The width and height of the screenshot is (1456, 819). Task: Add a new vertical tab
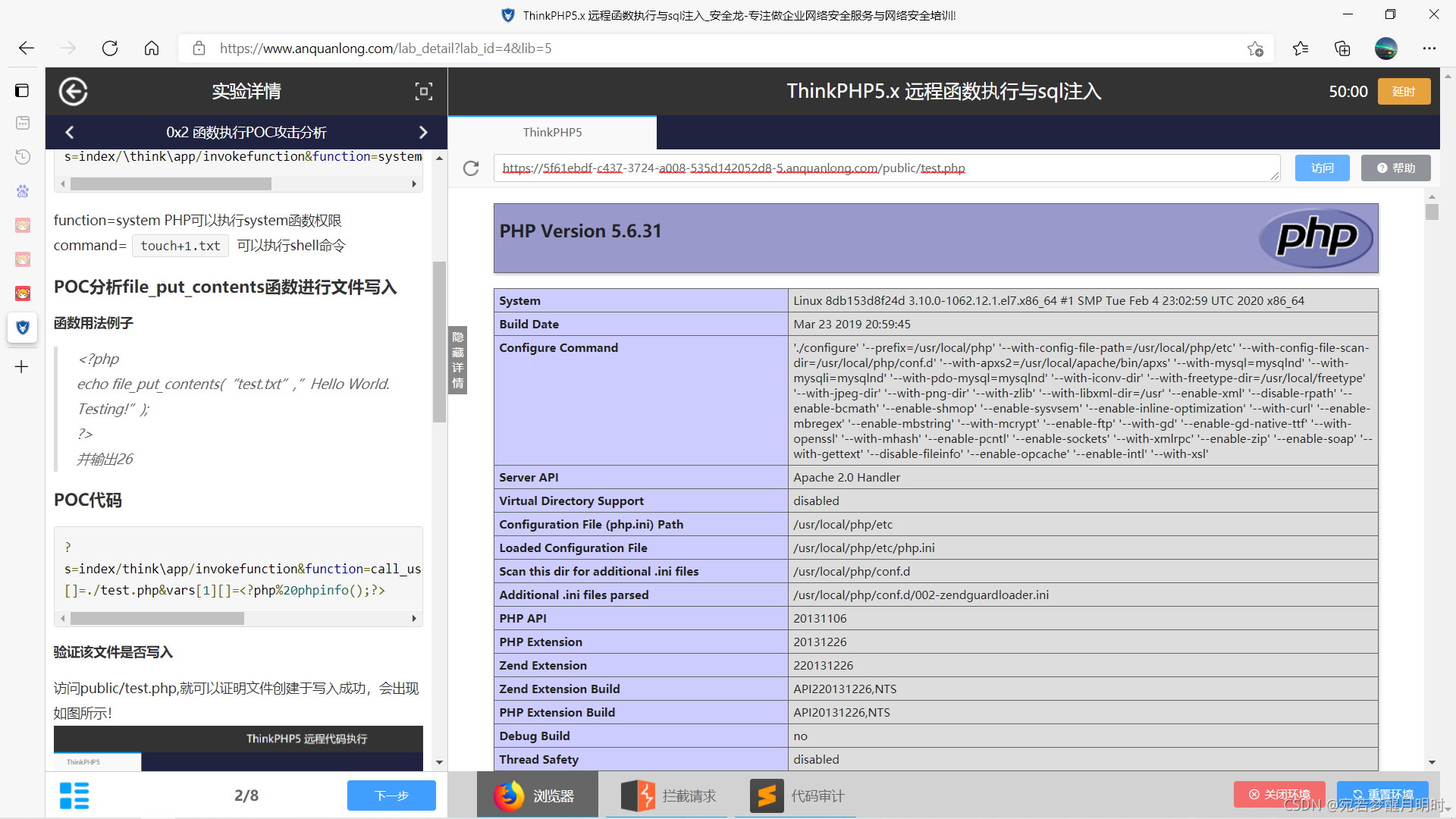tap(22, 367)
